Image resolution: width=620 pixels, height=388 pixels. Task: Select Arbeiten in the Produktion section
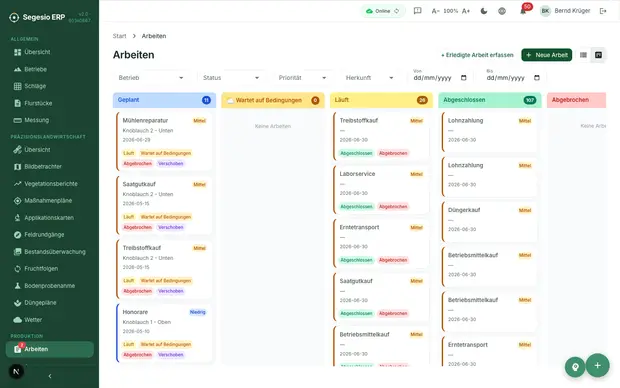point(49,349)
